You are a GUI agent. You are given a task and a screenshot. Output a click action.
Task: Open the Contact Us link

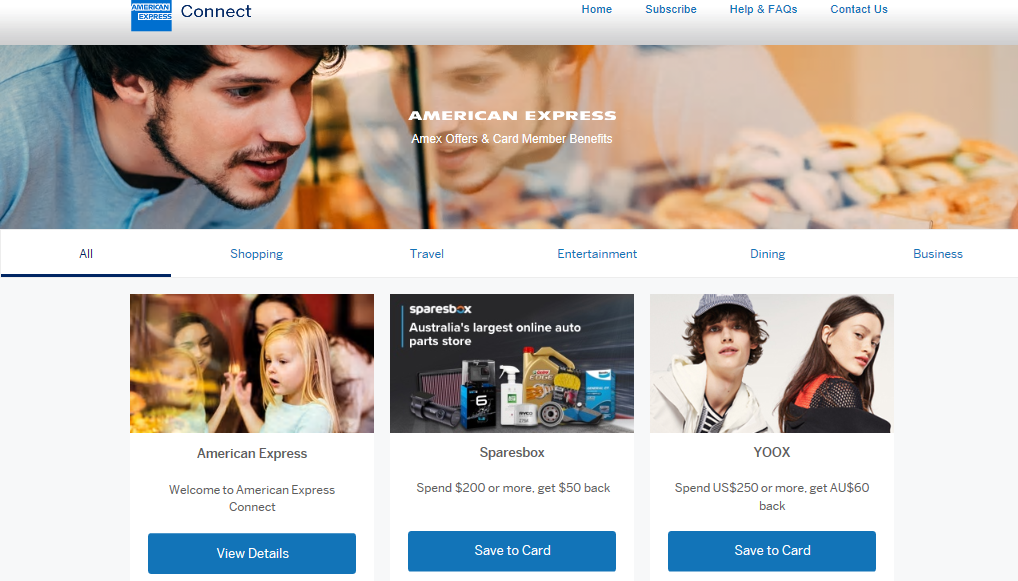(858, 9)
